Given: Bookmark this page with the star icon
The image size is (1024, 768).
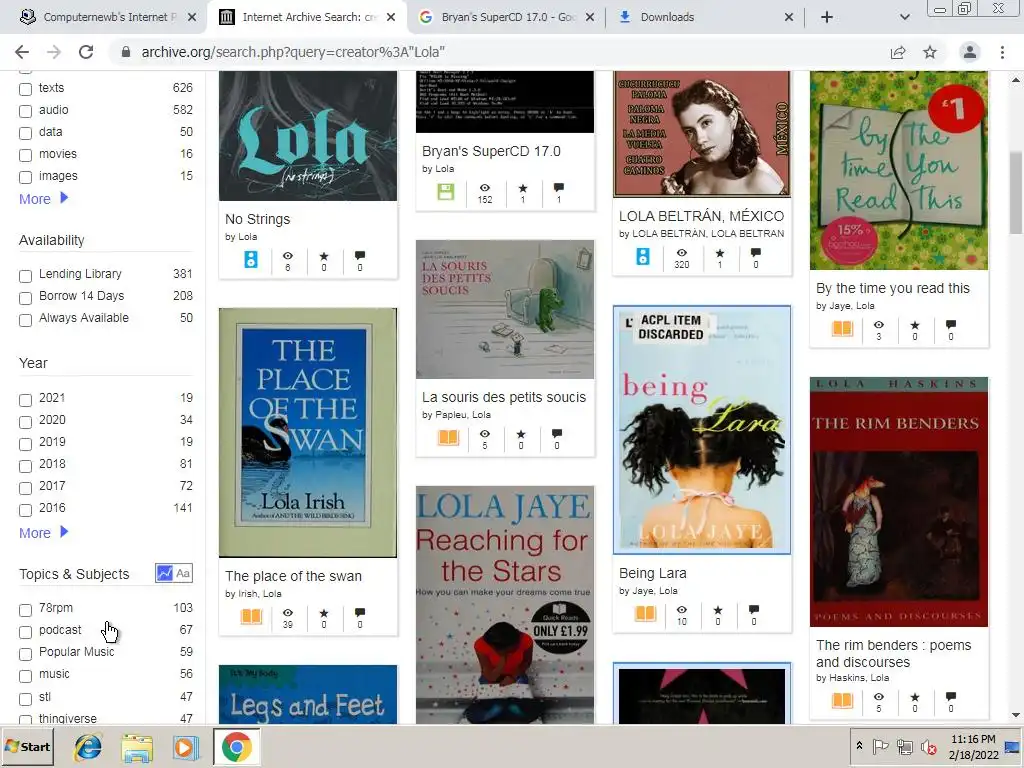Looking at the screenshot, I should [x=930, y=52].
